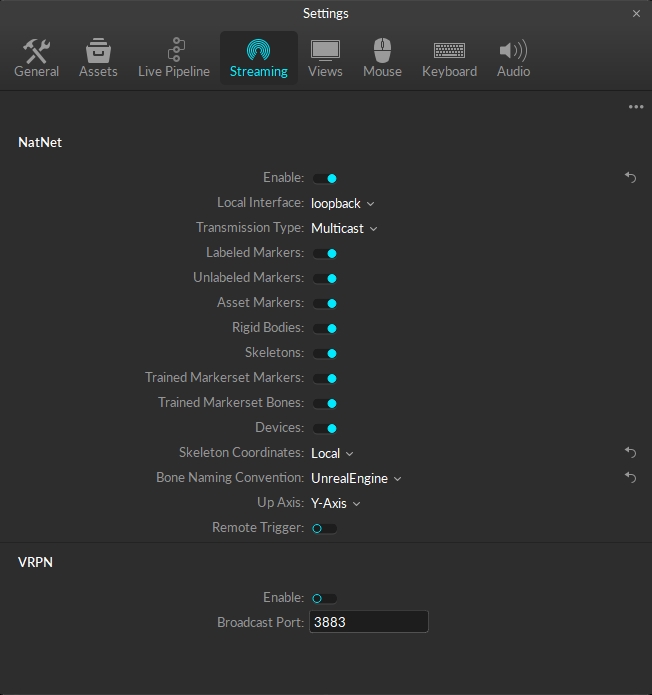The image size is (652, 695).
Task: Enable the Remote Trigger switch
Action: point(324,528)
